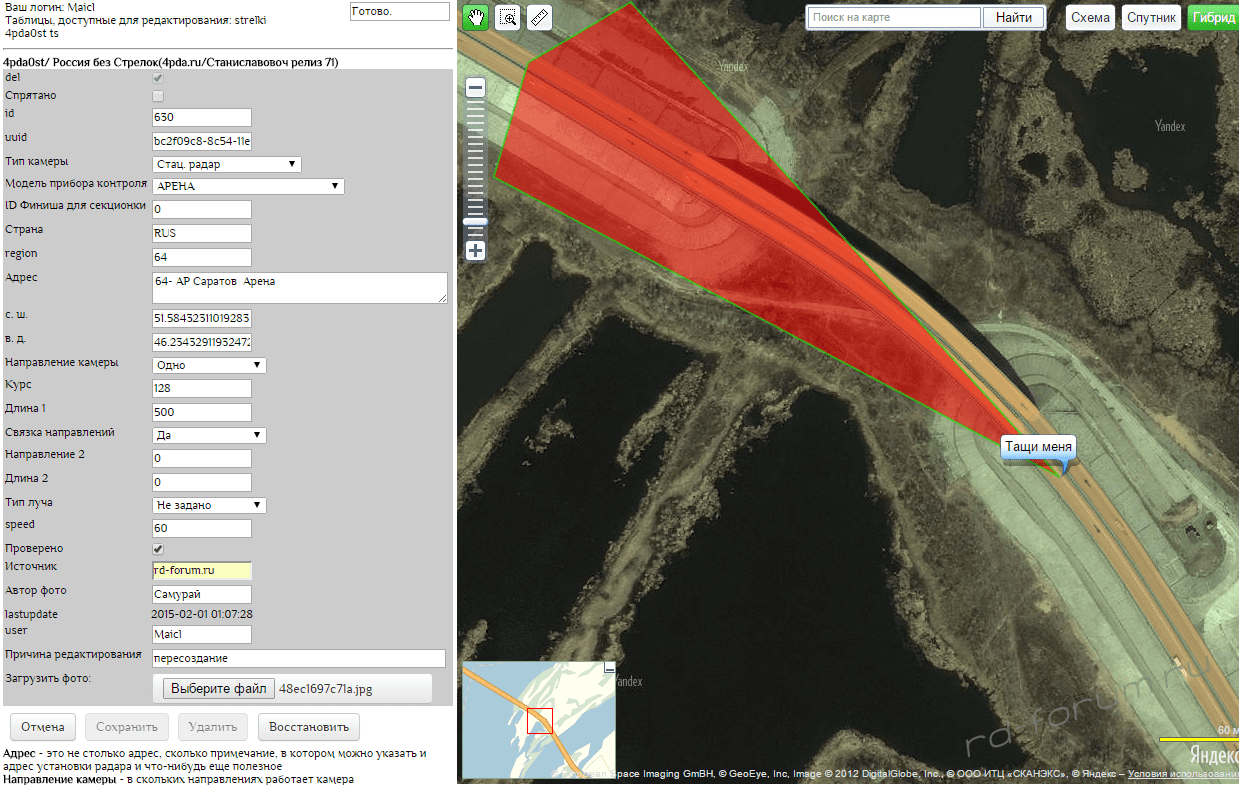
Task: Click the 'Тащи меня' map marker
Action: pos(1038,447)
